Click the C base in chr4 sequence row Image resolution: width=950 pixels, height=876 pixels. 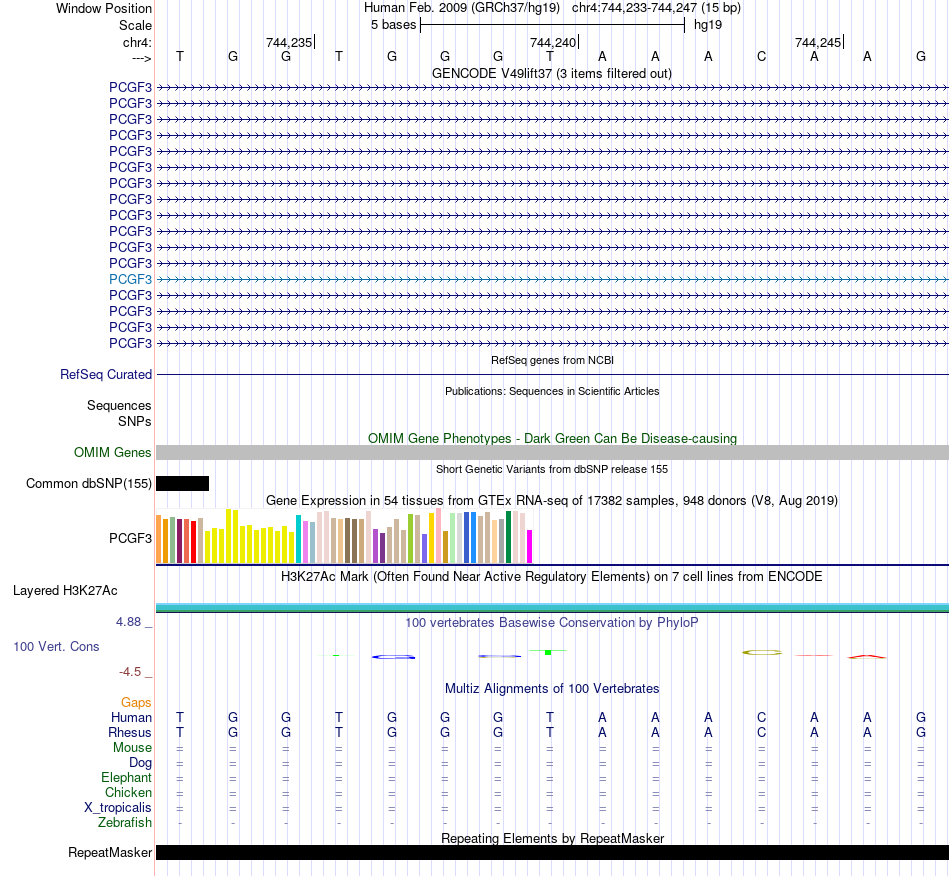point(762,56)
